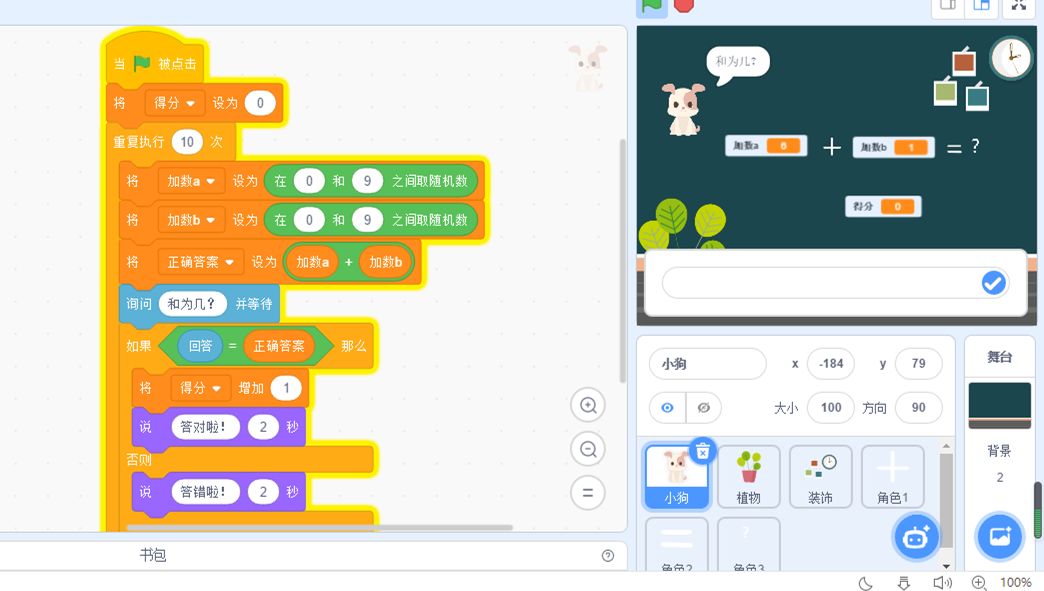This screenshot has height=591, width=1044.
Task: Click the 答错啦! text field
Action: [x=205, y=492]
